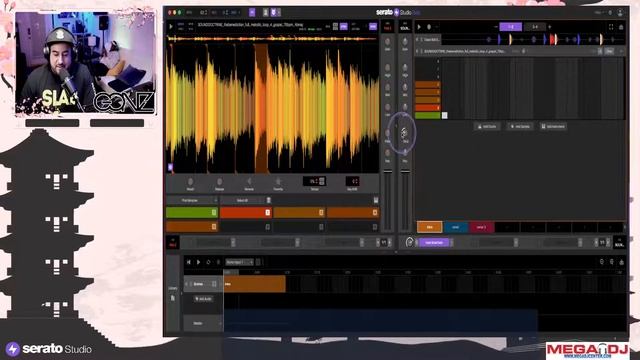Click the Low EQ knob on the first channel

click(x=387, y=107)
